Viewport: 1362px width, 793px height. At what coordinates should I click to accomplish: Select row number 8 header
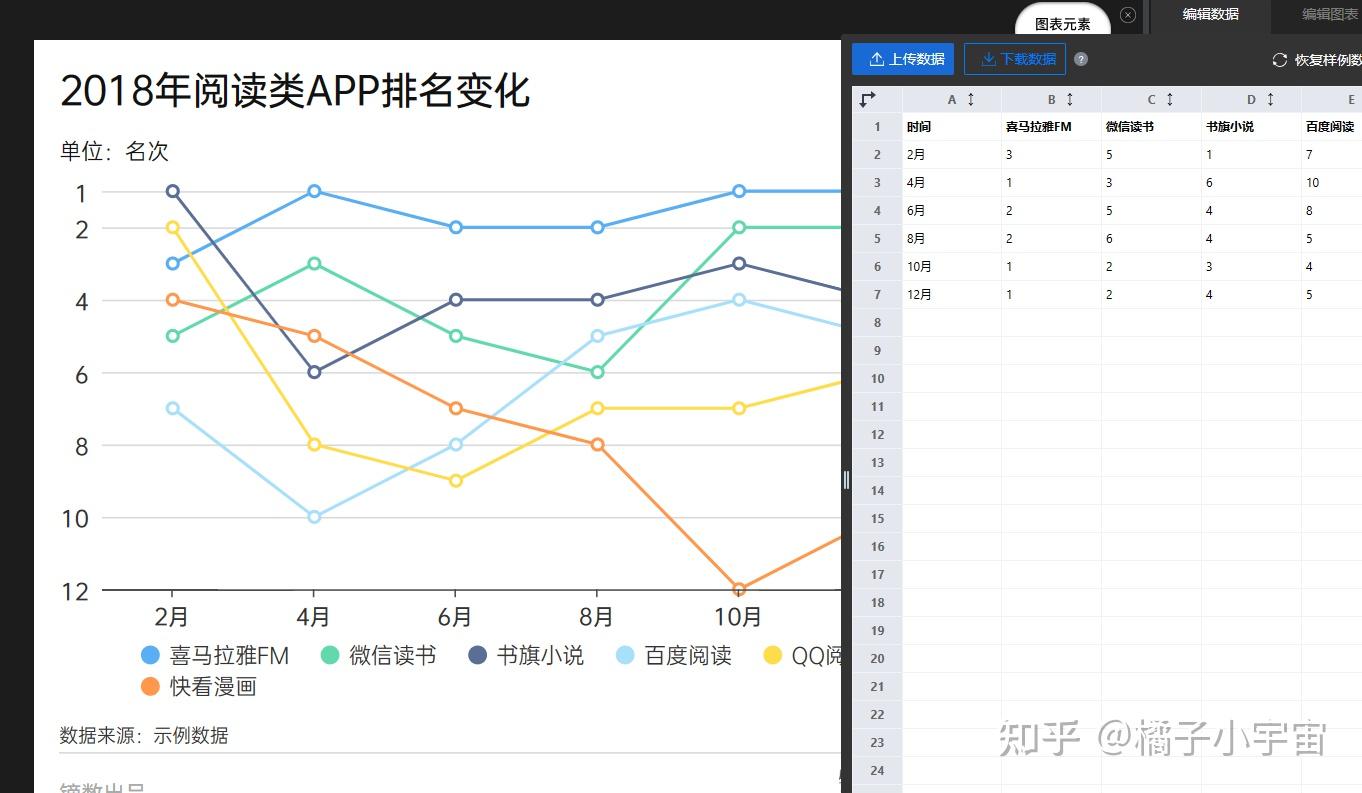877,323
